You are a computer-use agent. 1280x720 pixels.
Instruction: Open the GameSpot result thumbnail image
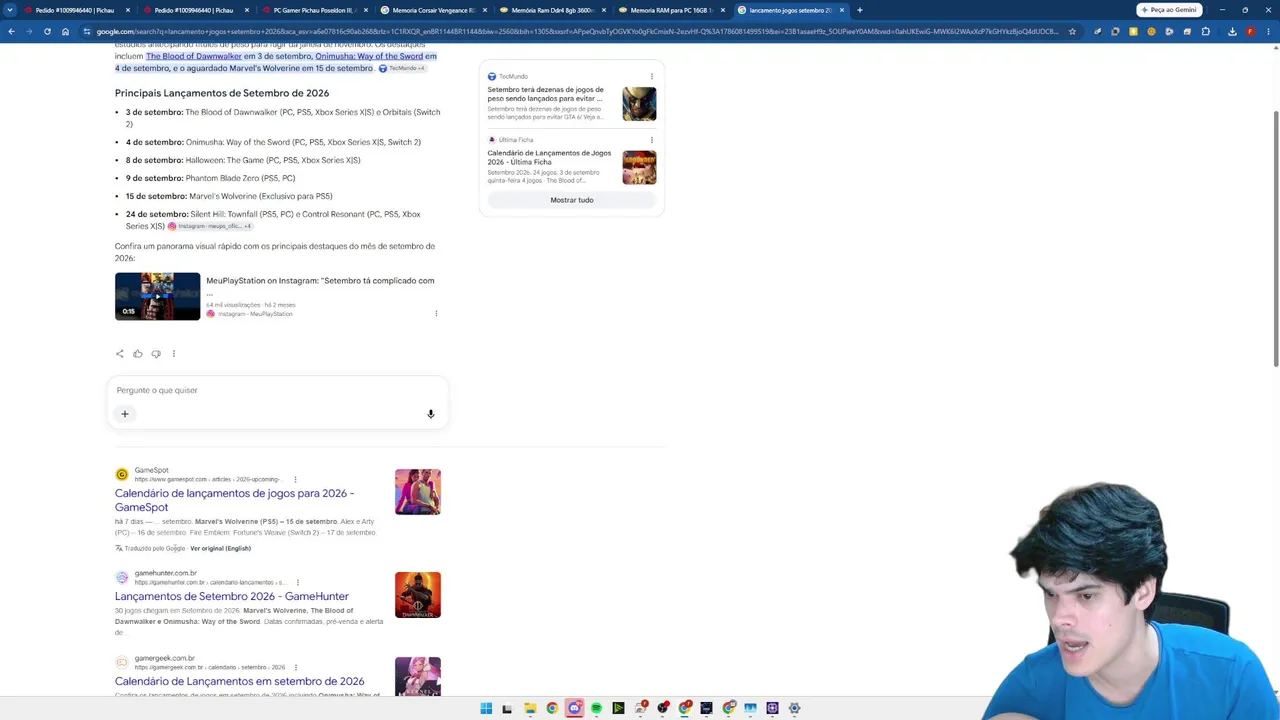(418, 492)
